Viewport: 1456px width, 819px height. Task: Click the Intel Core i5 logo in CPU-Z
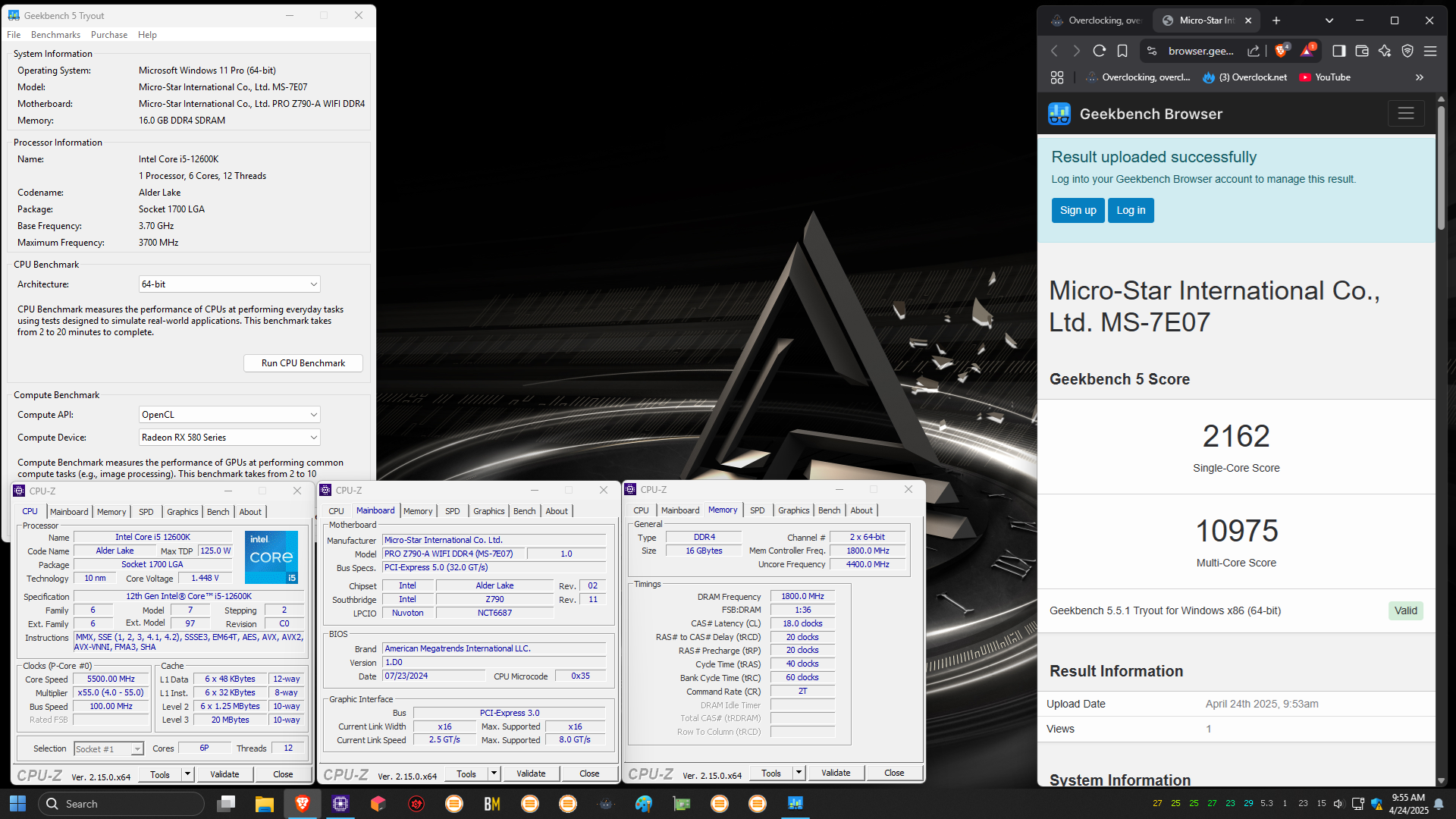point(272,557)
